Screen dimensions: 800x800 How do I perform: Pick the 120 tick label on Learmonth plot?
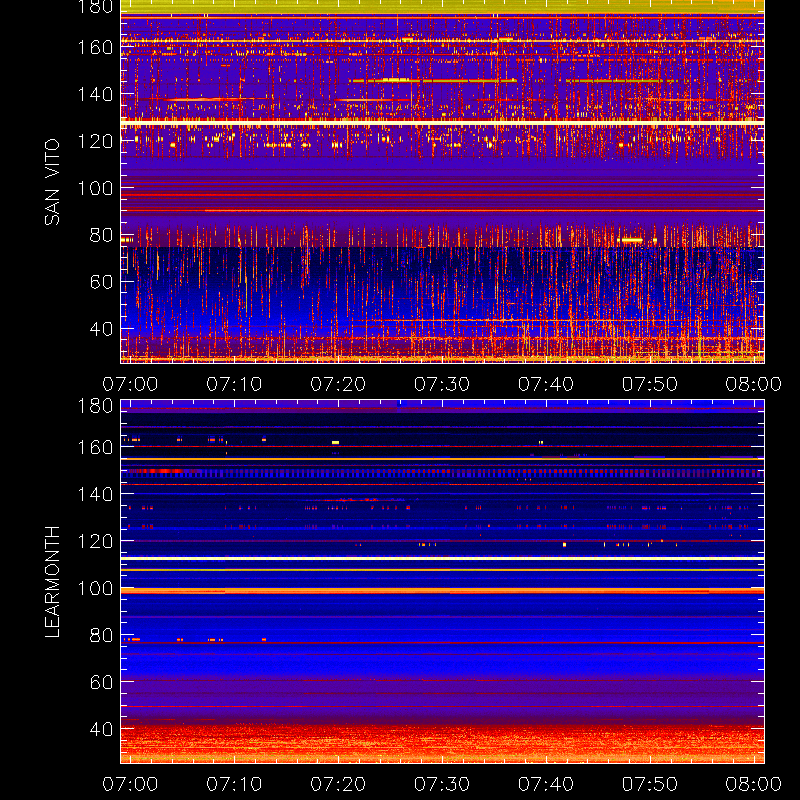pyautogui.click(x=95, y=541)
